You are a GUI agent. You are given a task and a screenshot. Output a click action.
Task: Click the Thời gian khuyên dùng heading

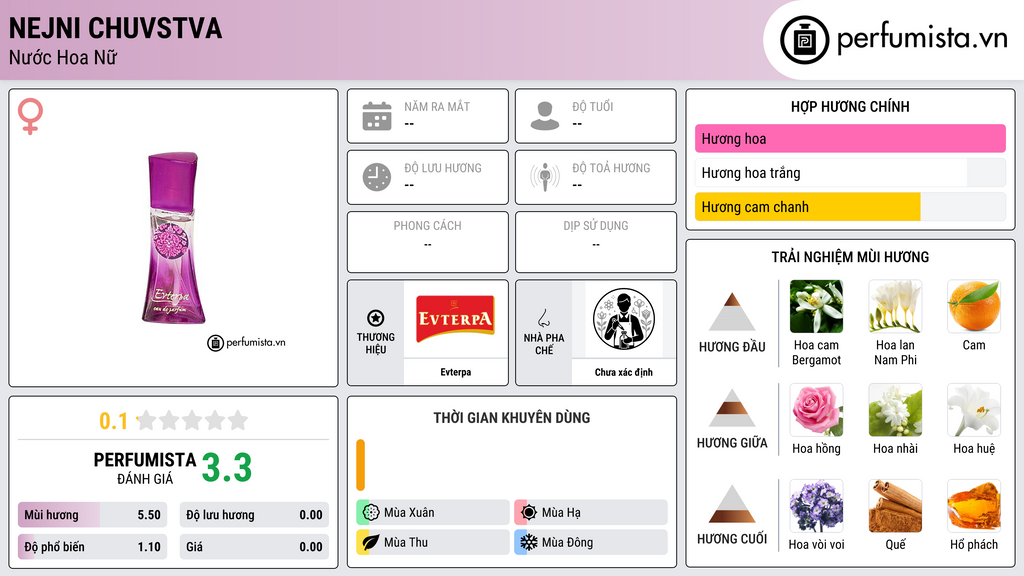(512, 418)
